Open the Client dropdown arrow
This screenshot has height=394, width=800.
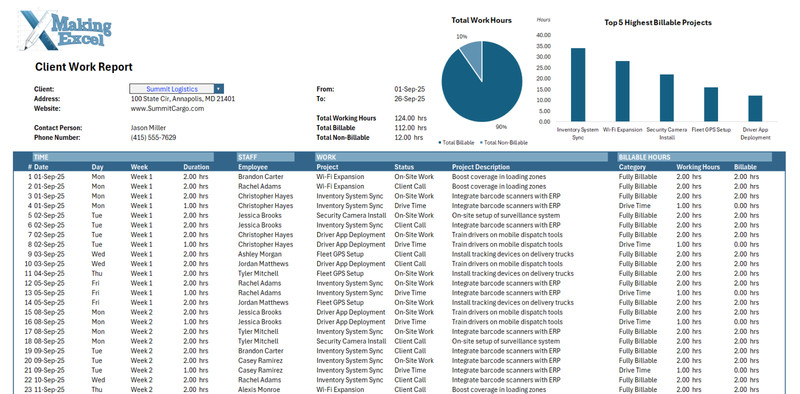218,89
